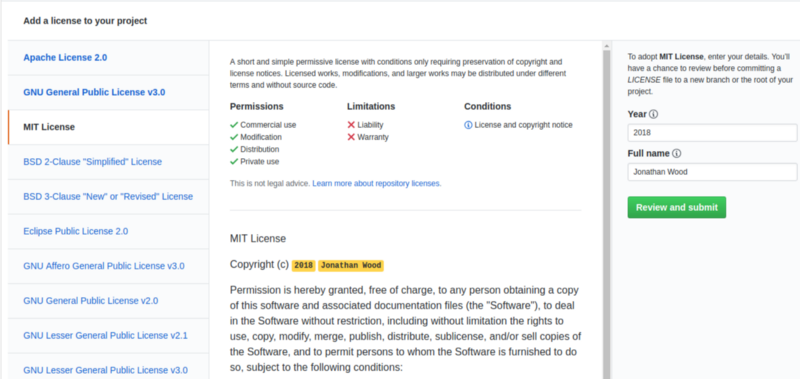Pick GNU Lesser General Public License v3.0
This screenshot has width=800, height=379.
tap(108, 368)
